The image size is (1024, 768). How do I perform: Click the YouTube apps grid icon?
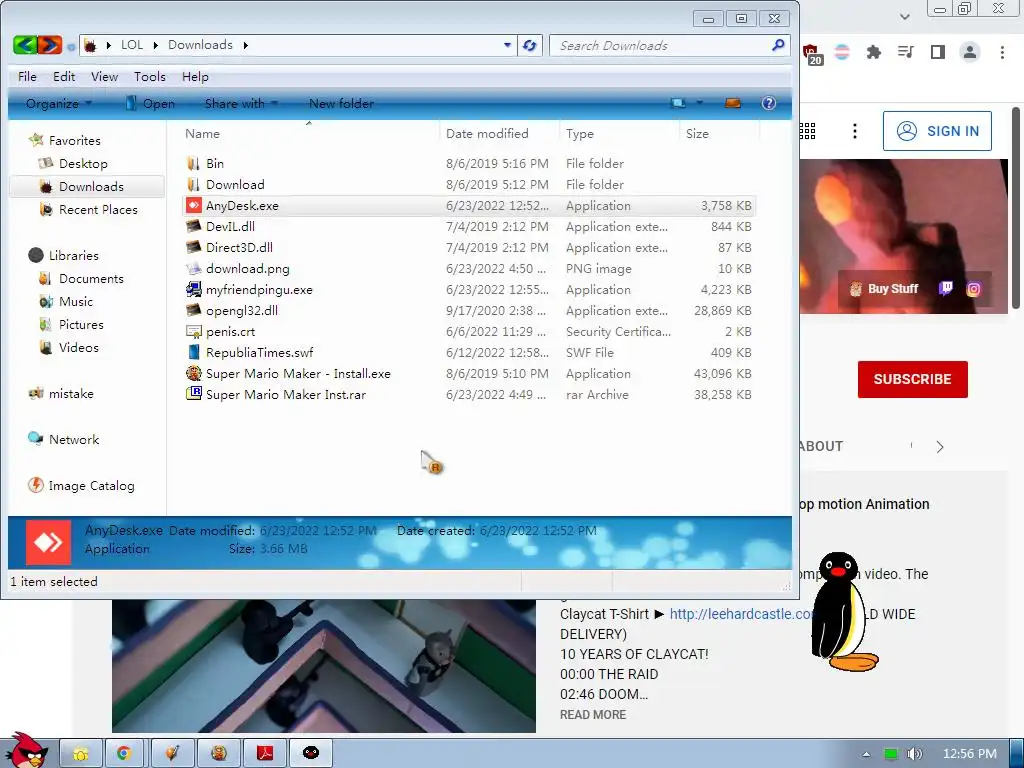point(808,131)
